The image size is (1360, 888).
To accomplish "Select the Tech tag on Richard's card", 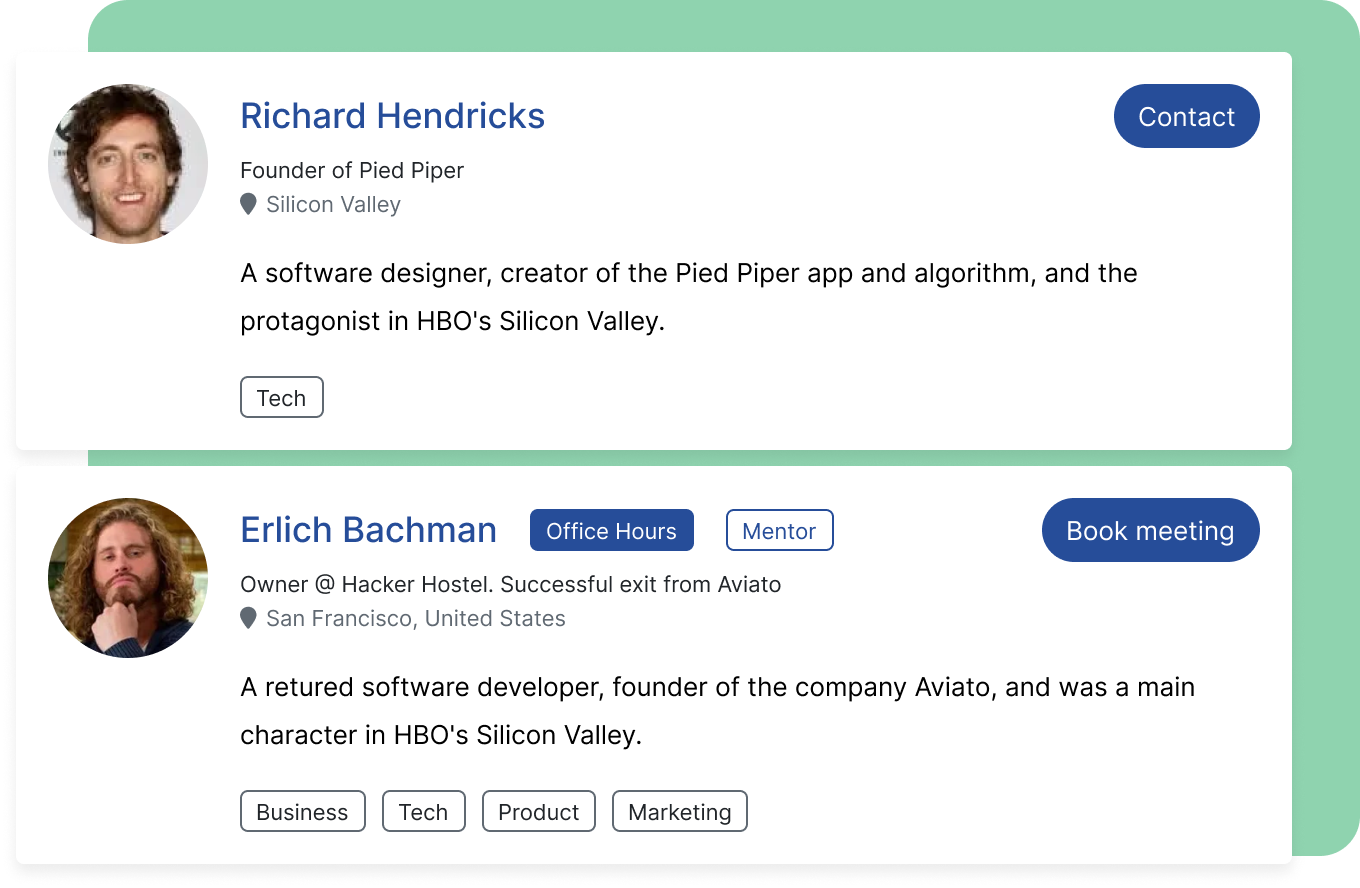I will click(x=281, y=397).
